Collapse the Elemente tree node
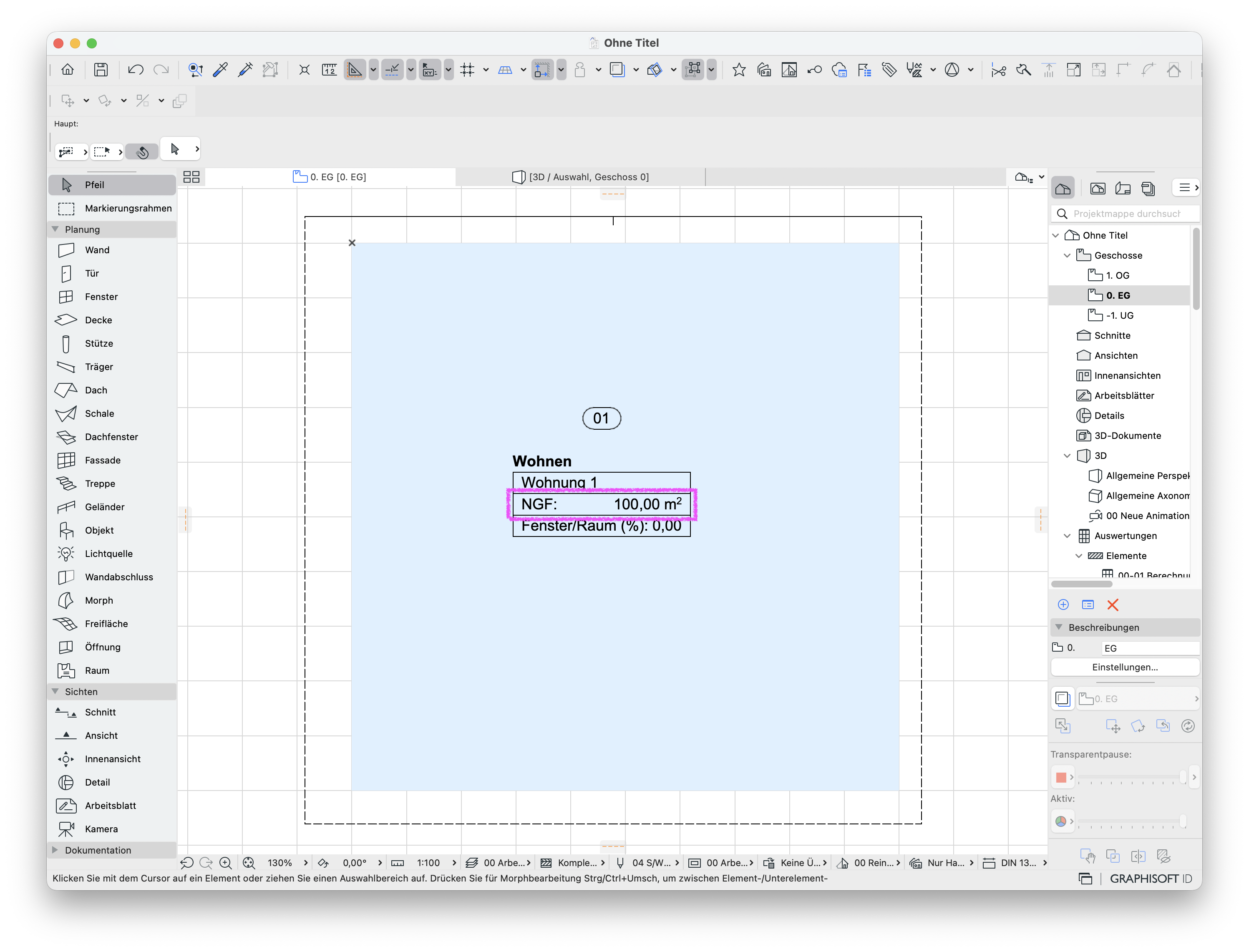The height and width of the screenshot is (952, 1249). (x=1079, y=556)
